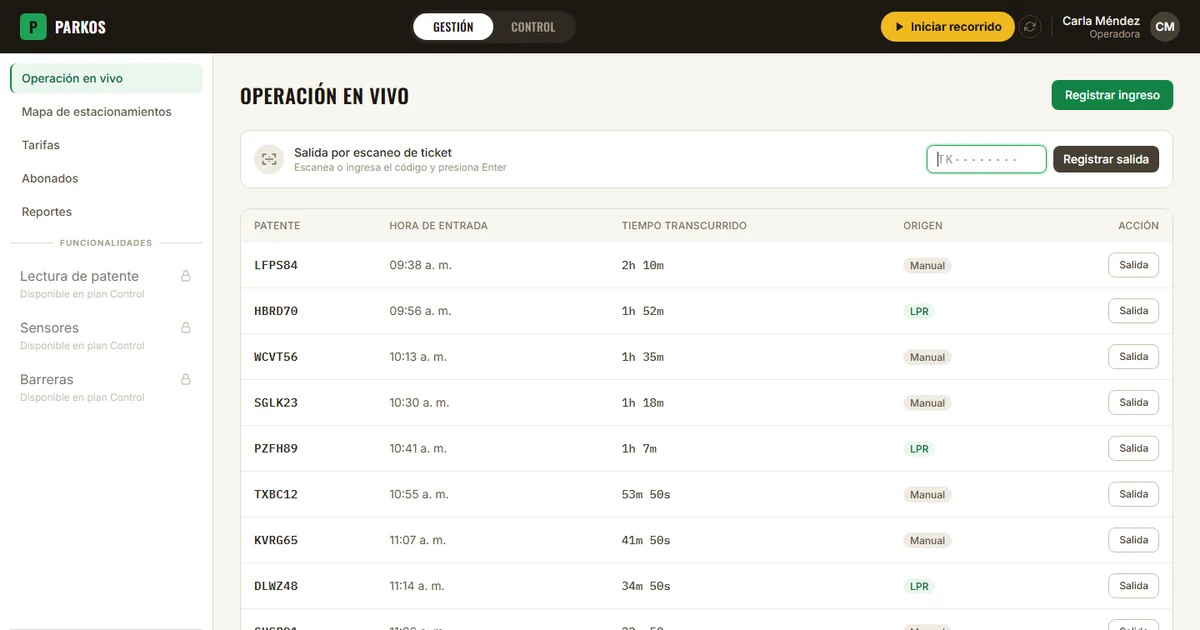This screenshot has width=1200, height=630.
Task: Click the OPERACIÓN EN VIVO page heading
Action: click(324, 96)
